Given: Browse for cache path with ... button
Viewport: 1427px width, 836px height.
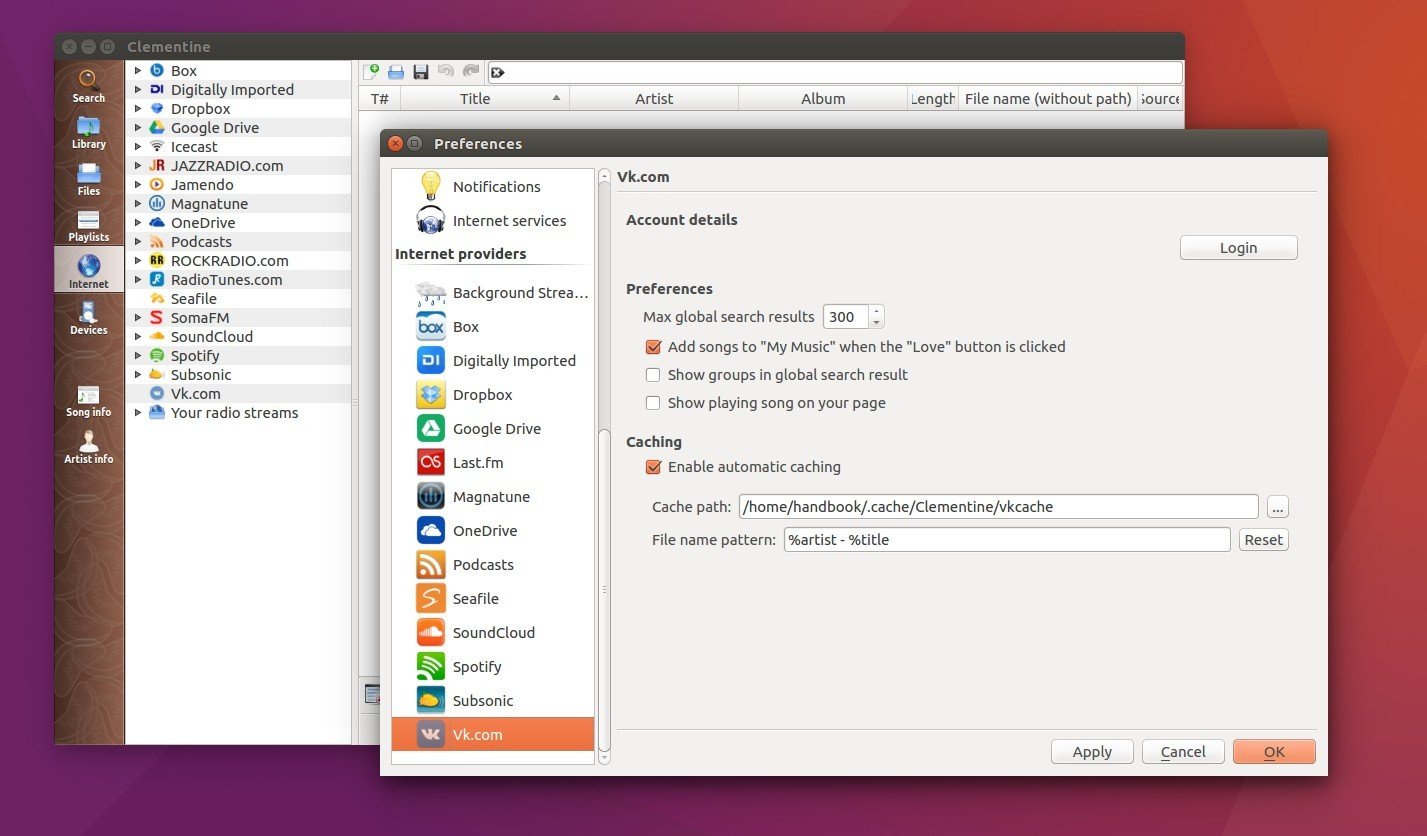Looking at the screenshot, I should click(x=1277, y=507).
